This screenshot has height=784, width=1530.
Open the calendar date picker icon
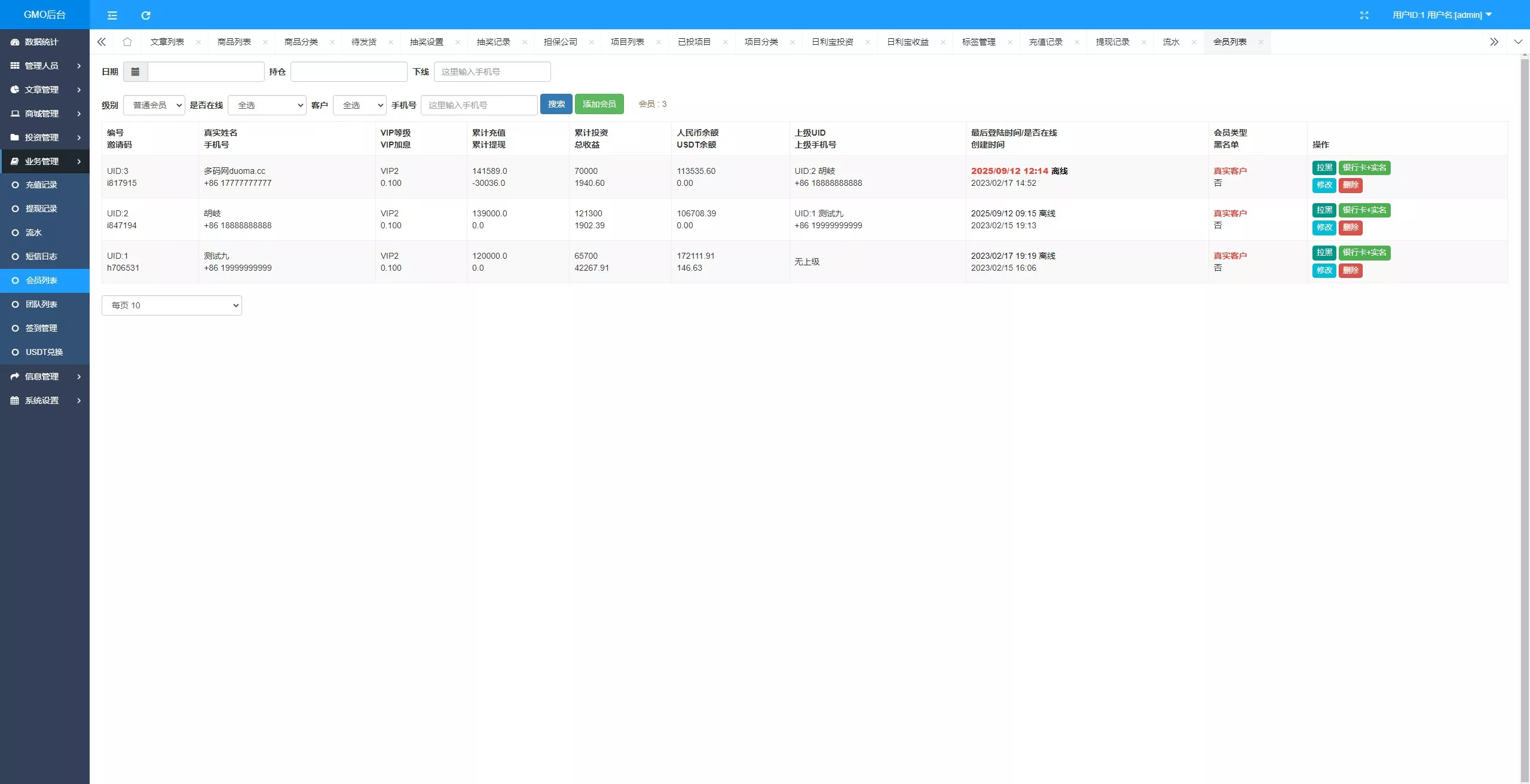[135, 72]
